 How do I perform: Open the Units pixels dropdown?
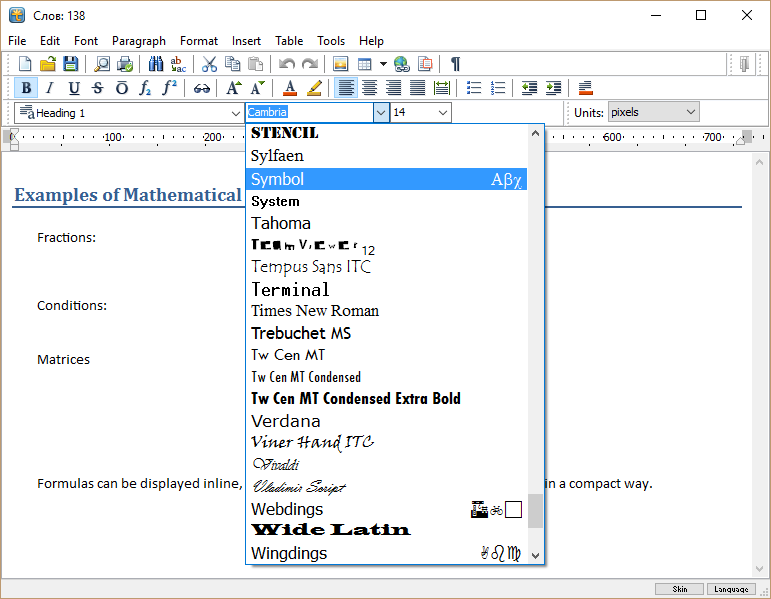point(691,113)
